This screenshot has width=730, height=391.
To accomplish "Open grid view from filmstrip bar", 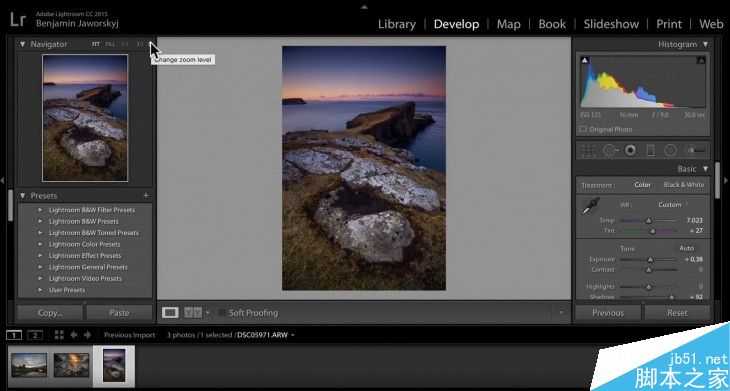I will (x=59, y=335).
